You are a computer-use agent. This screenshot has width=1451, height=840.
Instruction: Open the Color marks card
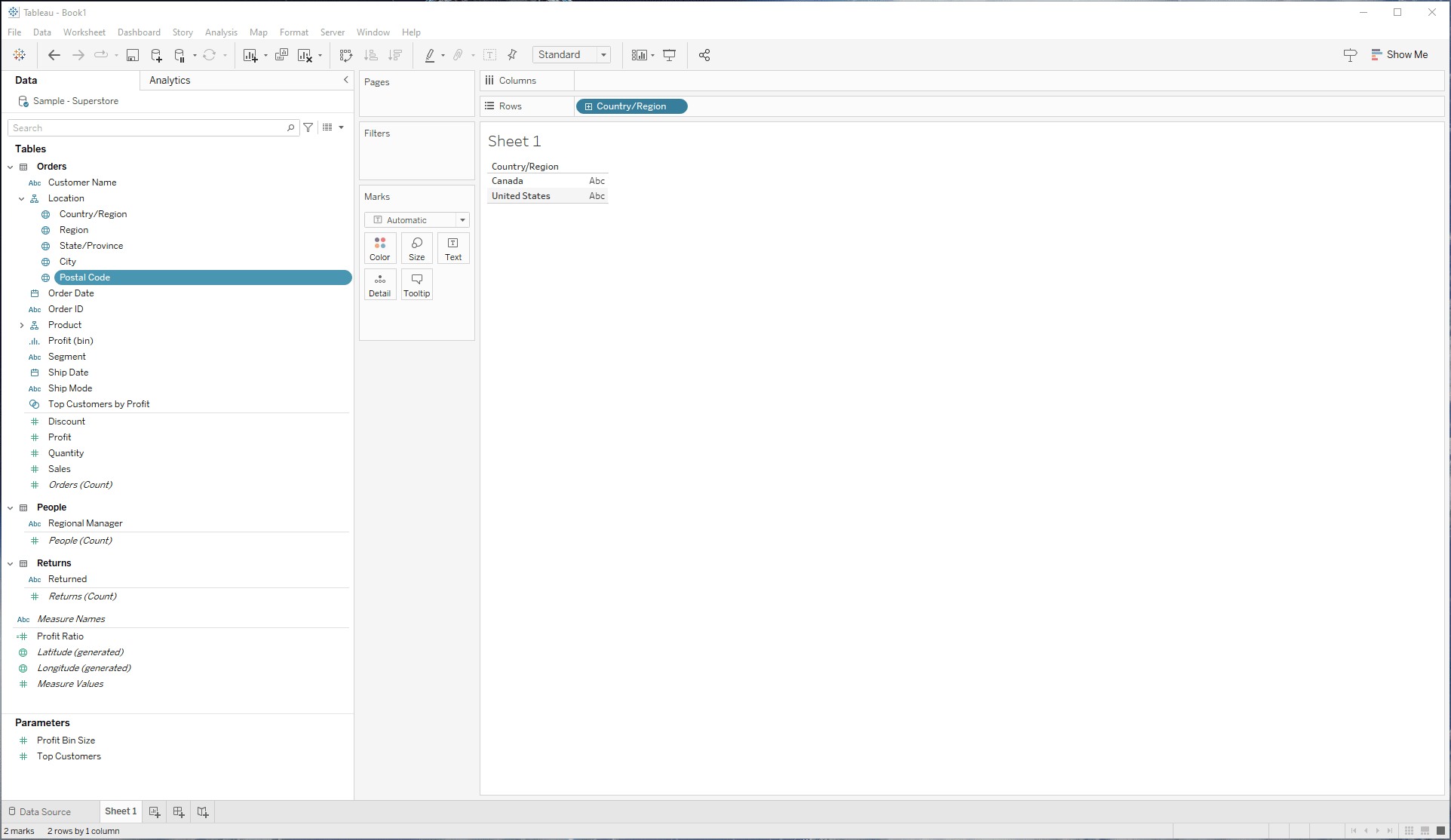click(380, 248)
